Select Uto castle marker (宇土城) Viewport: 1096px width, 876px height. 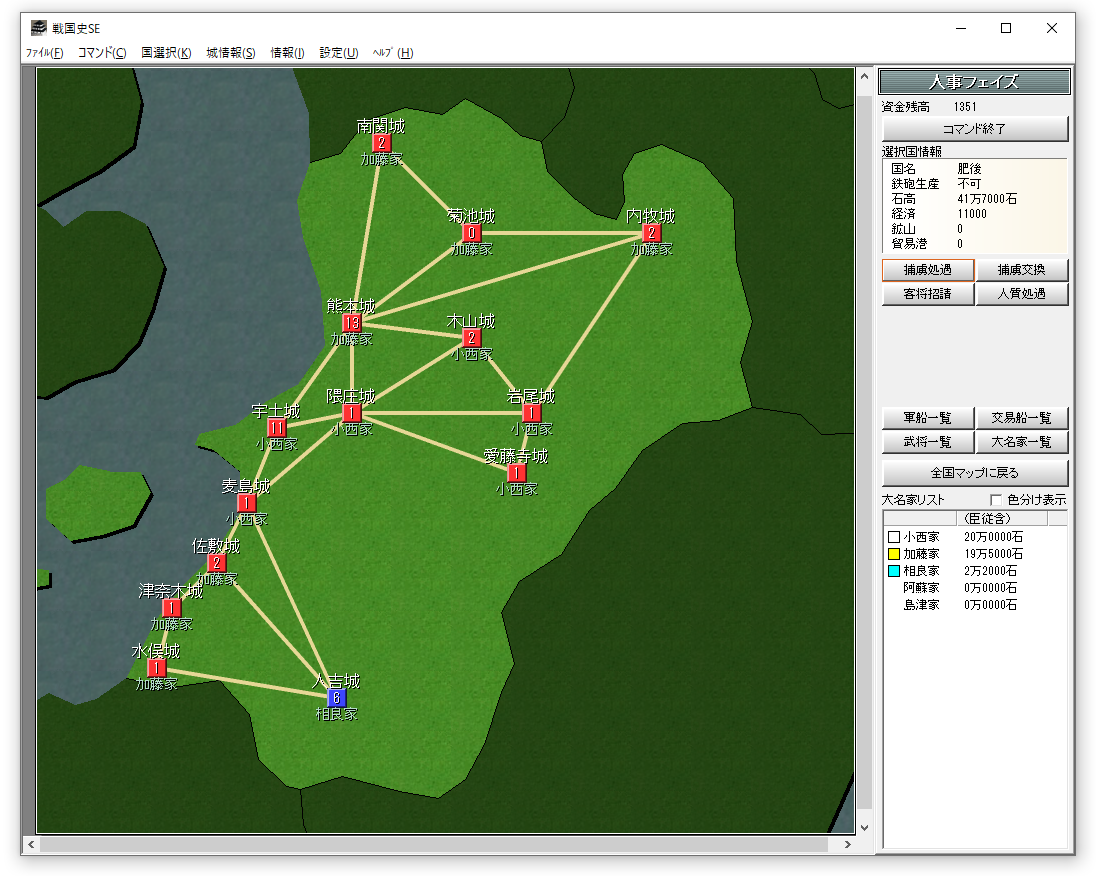(x=277, y=428)
